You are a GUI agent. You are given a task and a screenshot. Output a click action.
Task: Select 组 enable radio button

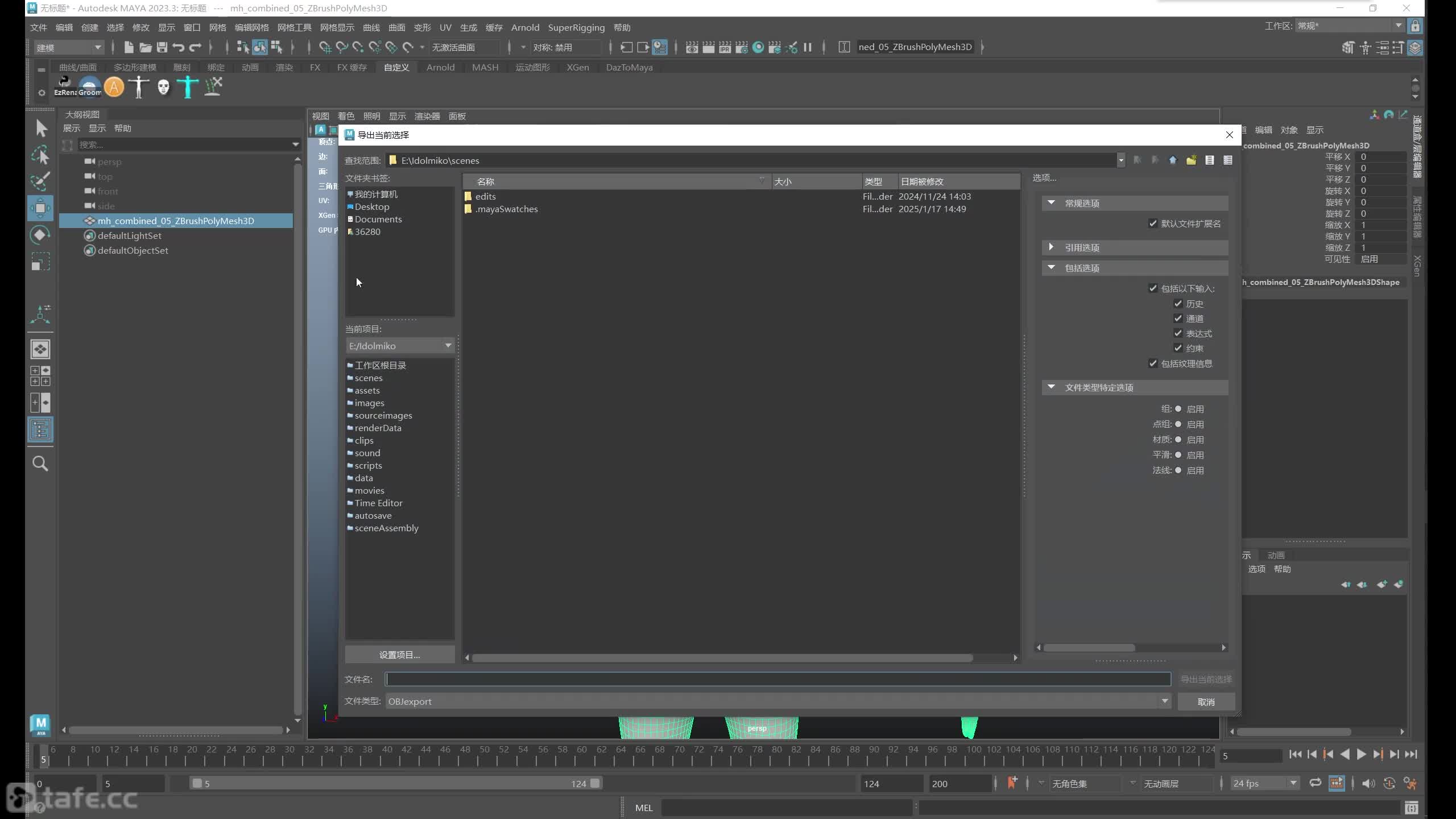click(1178, 409)
